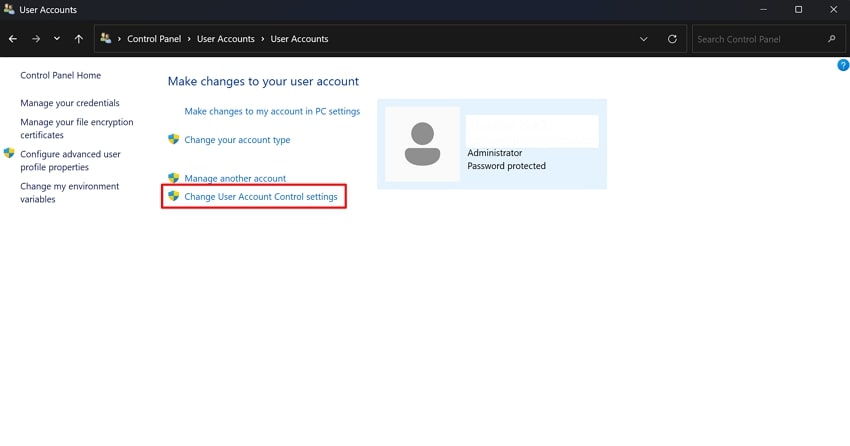Image resolution: width=850 pixels, height=446 pixels.
Task: Click the Make changes to your user account heading
Action: tap(263, 81)
